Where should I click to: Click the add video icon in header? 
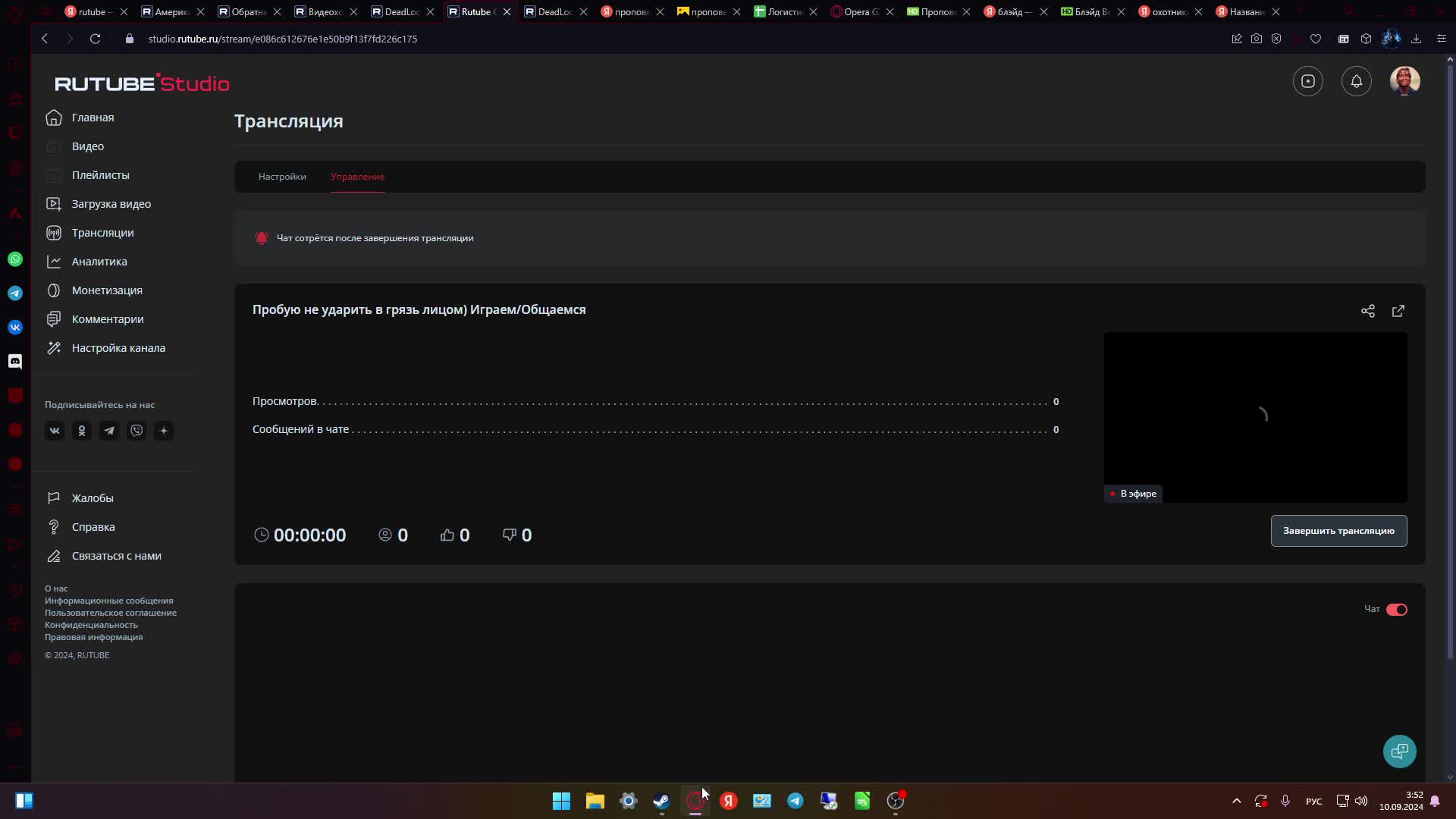(1307, 81)
